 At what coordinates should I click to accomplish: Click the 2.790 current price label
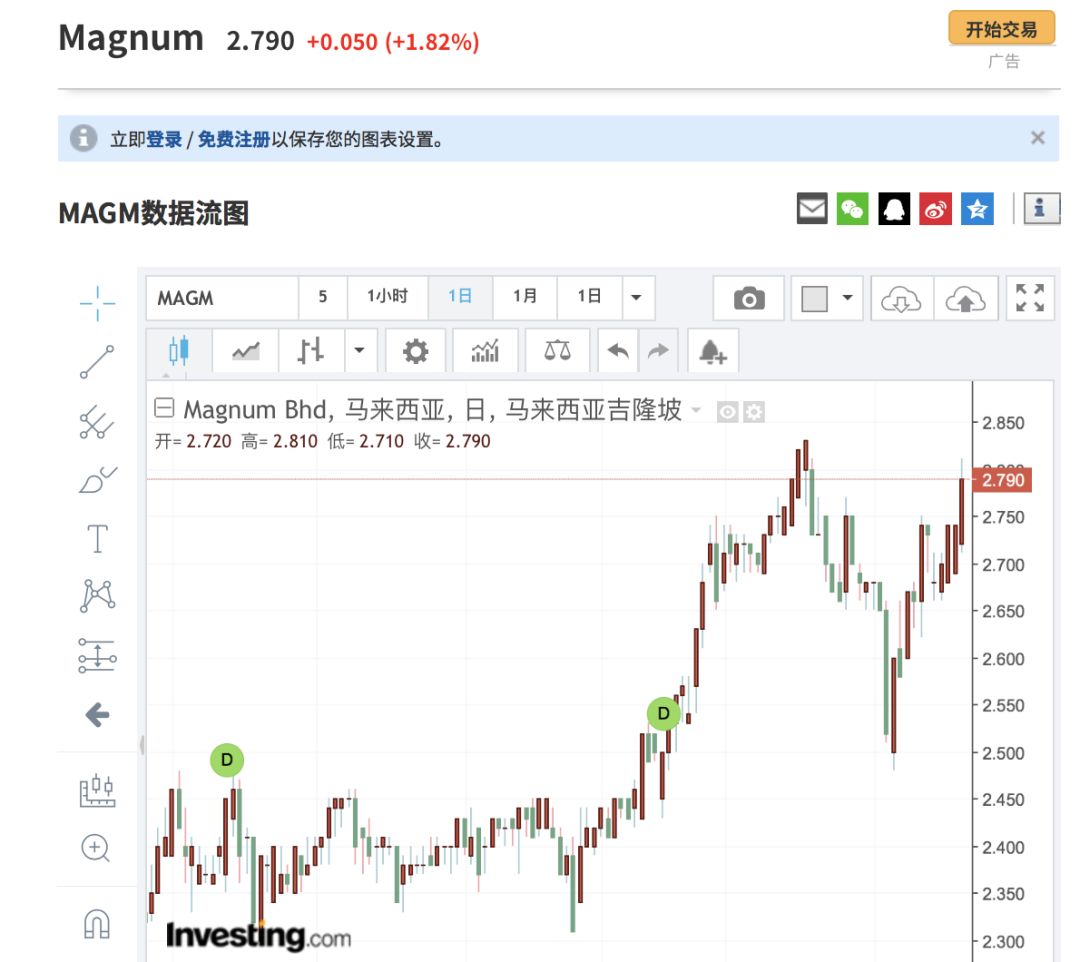click(1002, 480)
